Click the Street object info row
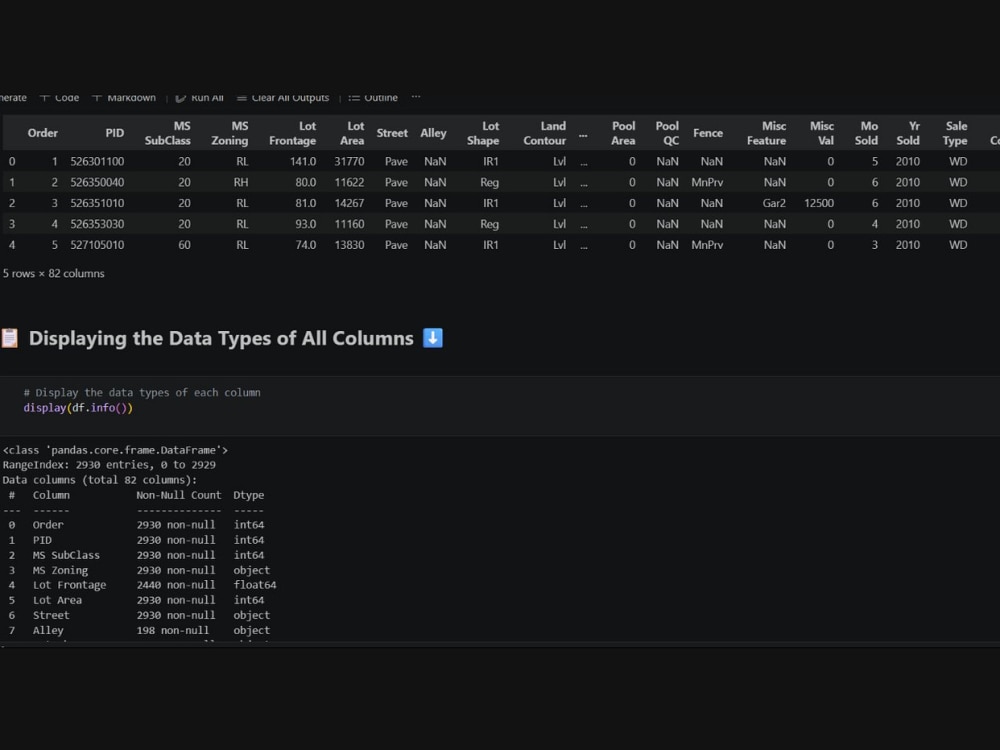The image size is (1000, 750). click(139, 615)
